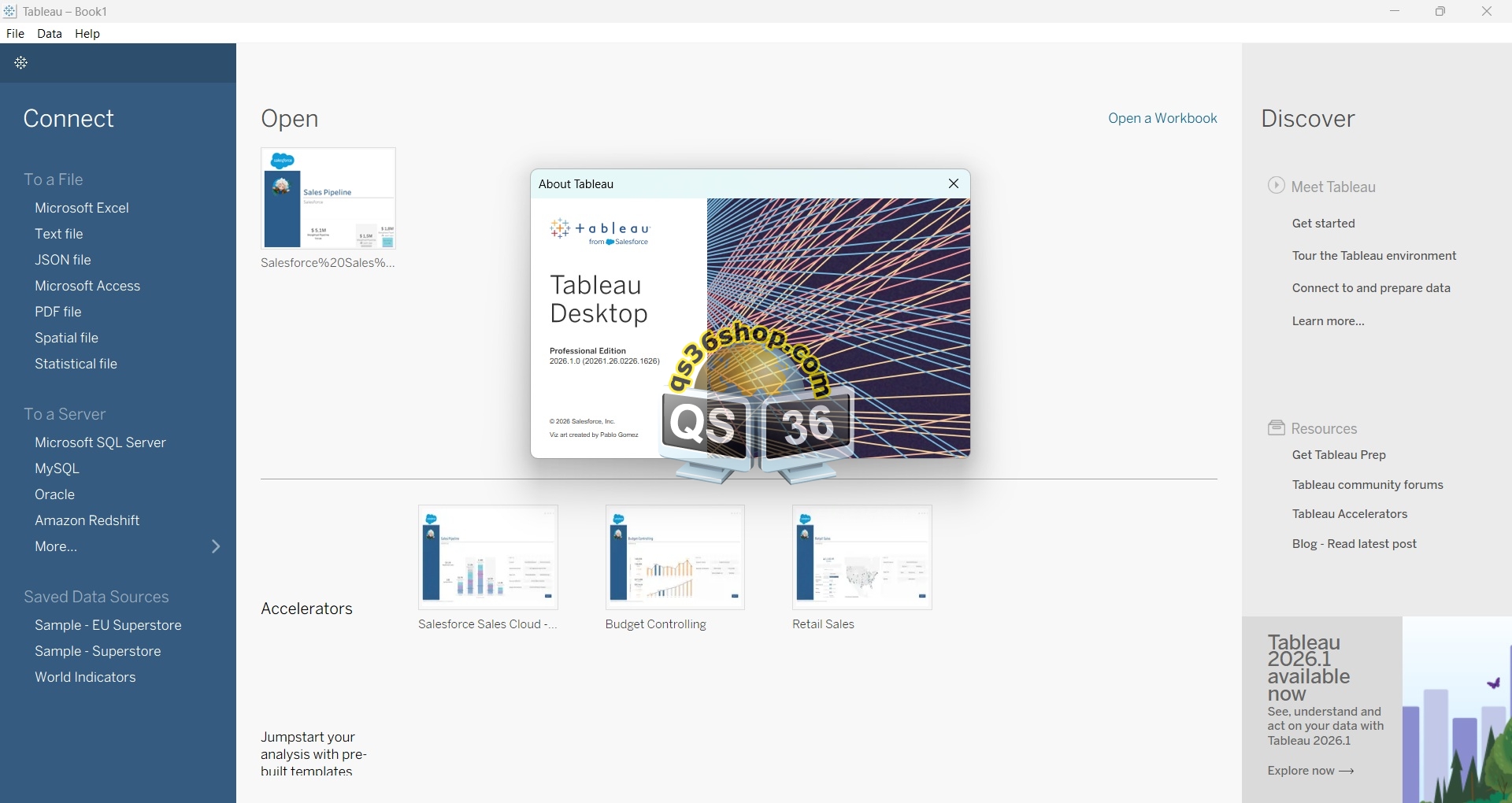Click the Tableau logo icon in the blue header

tap(21, 63)
